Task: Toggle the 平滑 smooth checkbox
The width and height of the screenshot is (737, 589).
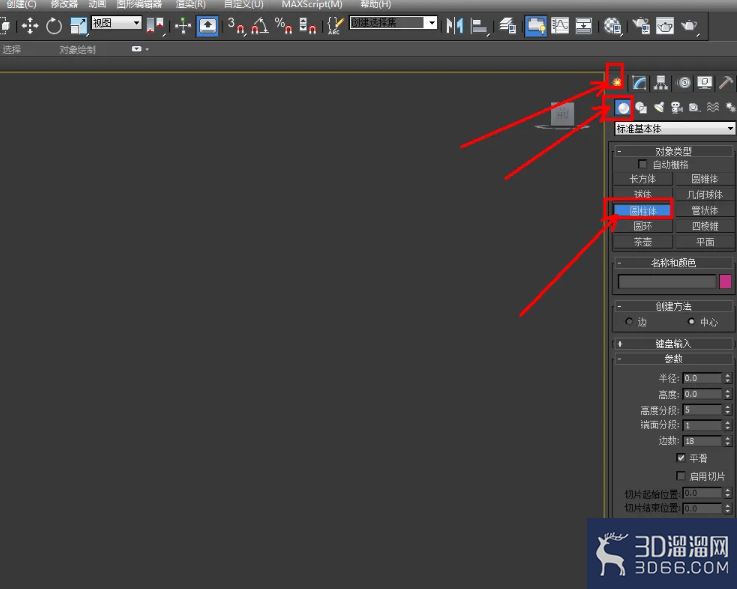Action: (681, 457)
